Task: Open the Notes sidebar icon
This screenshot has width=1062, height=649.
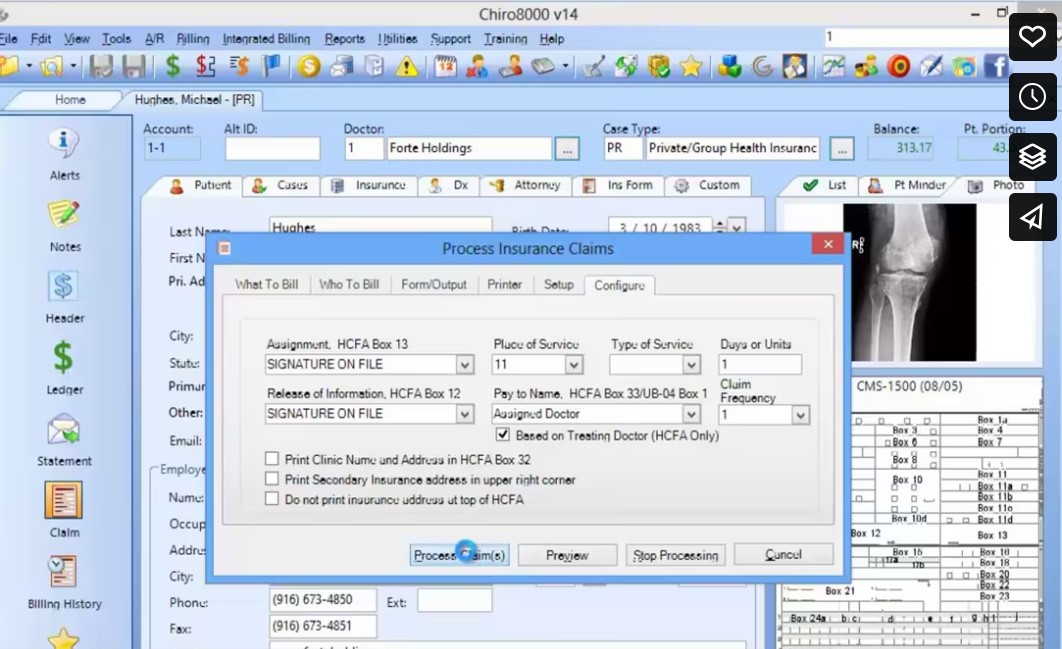Action: pos(64,226)
